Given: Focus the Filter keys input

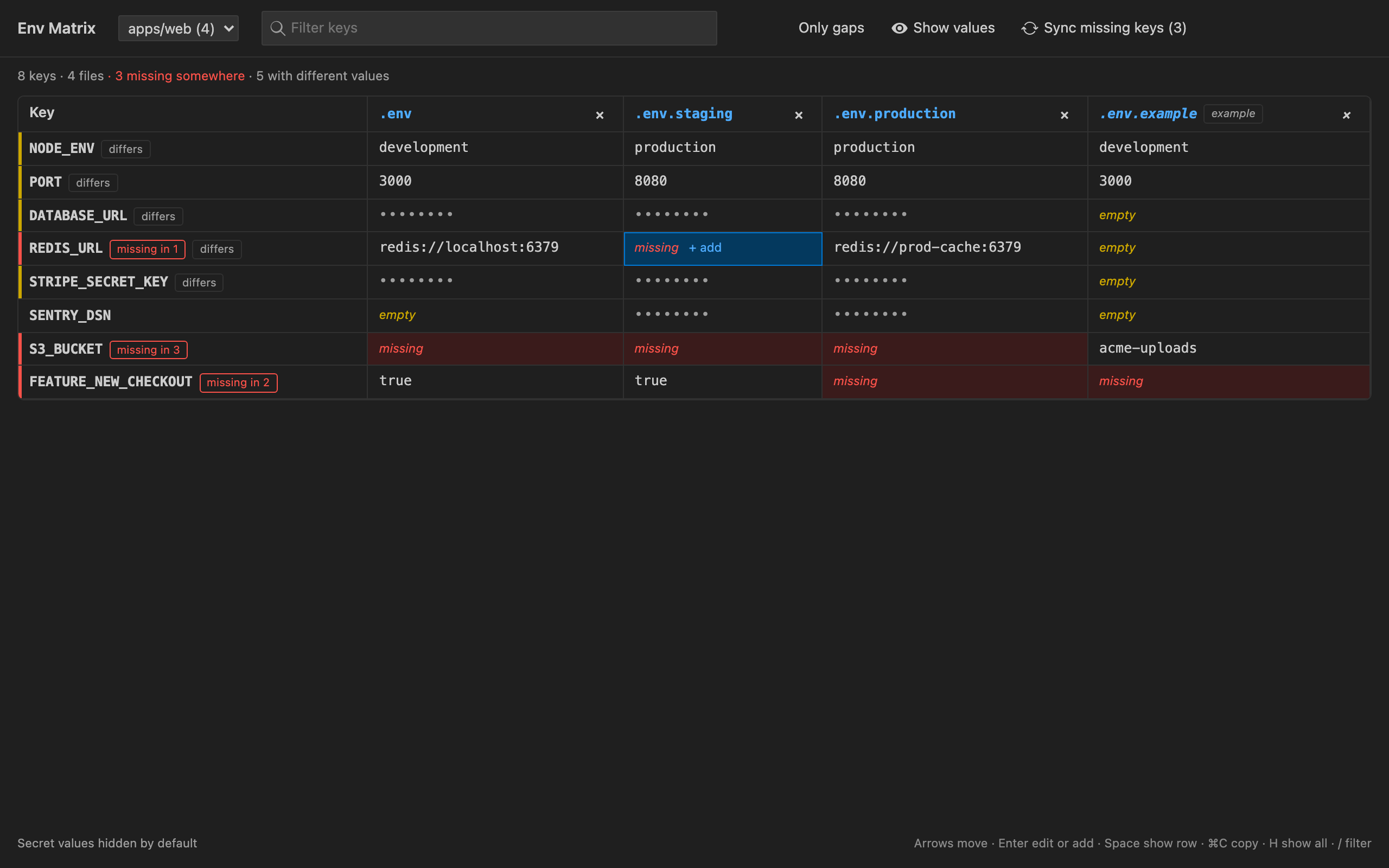Looking at the screenshot, I should click(x=489, y=28).
